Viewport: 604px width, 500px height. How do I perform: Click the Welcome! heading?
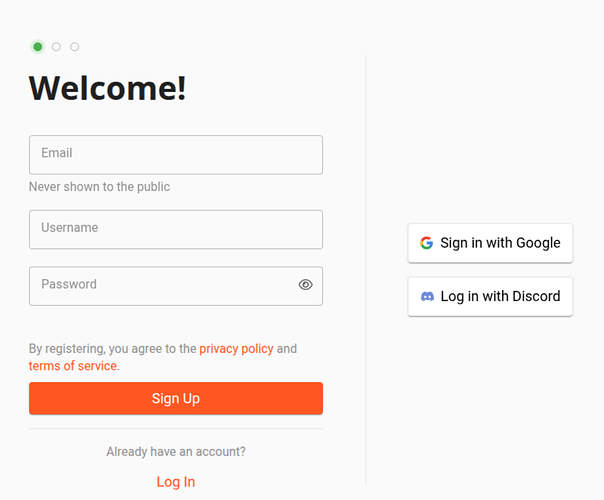click(107, 89)
